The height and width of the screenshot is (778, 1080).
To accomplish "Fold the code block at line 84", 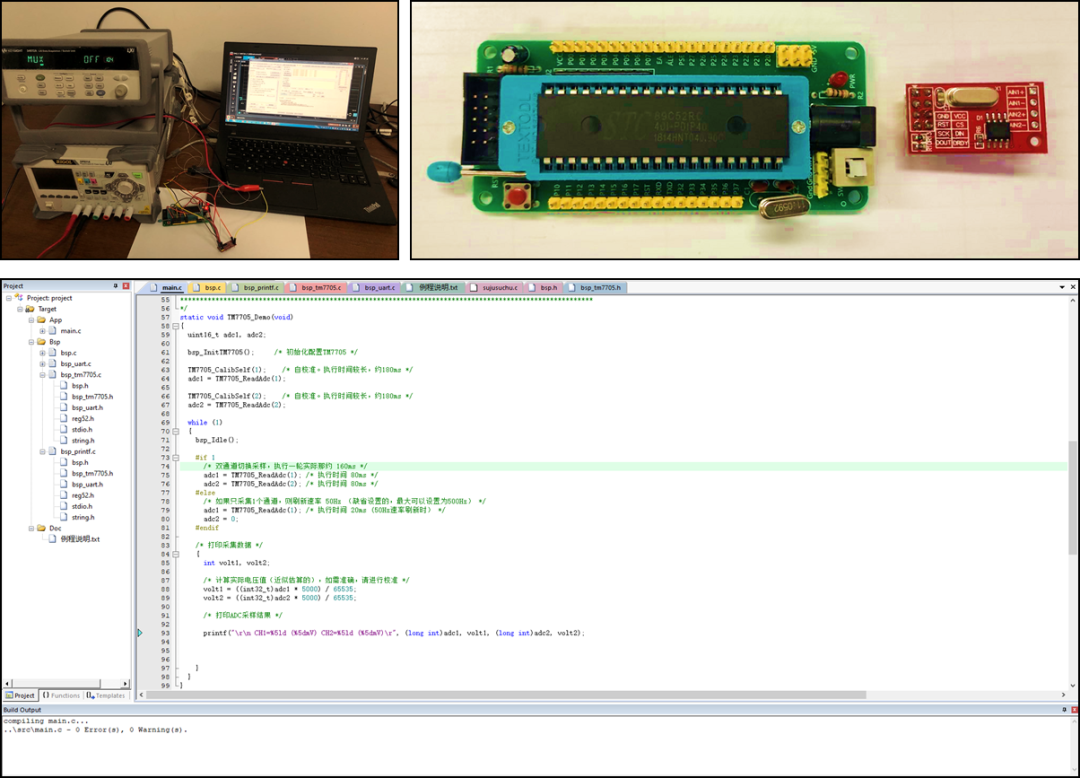I will pos(176,554).
